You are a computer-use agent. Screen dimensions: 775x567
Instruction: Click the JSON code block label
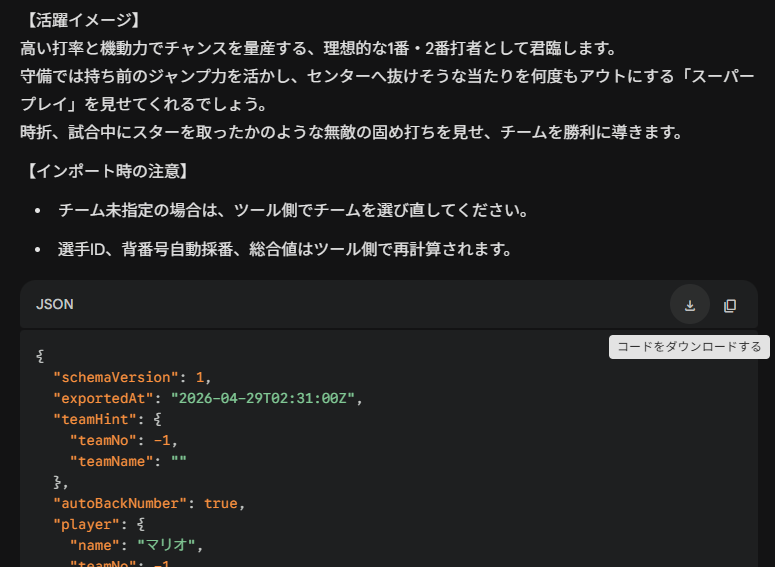(55, 305)
